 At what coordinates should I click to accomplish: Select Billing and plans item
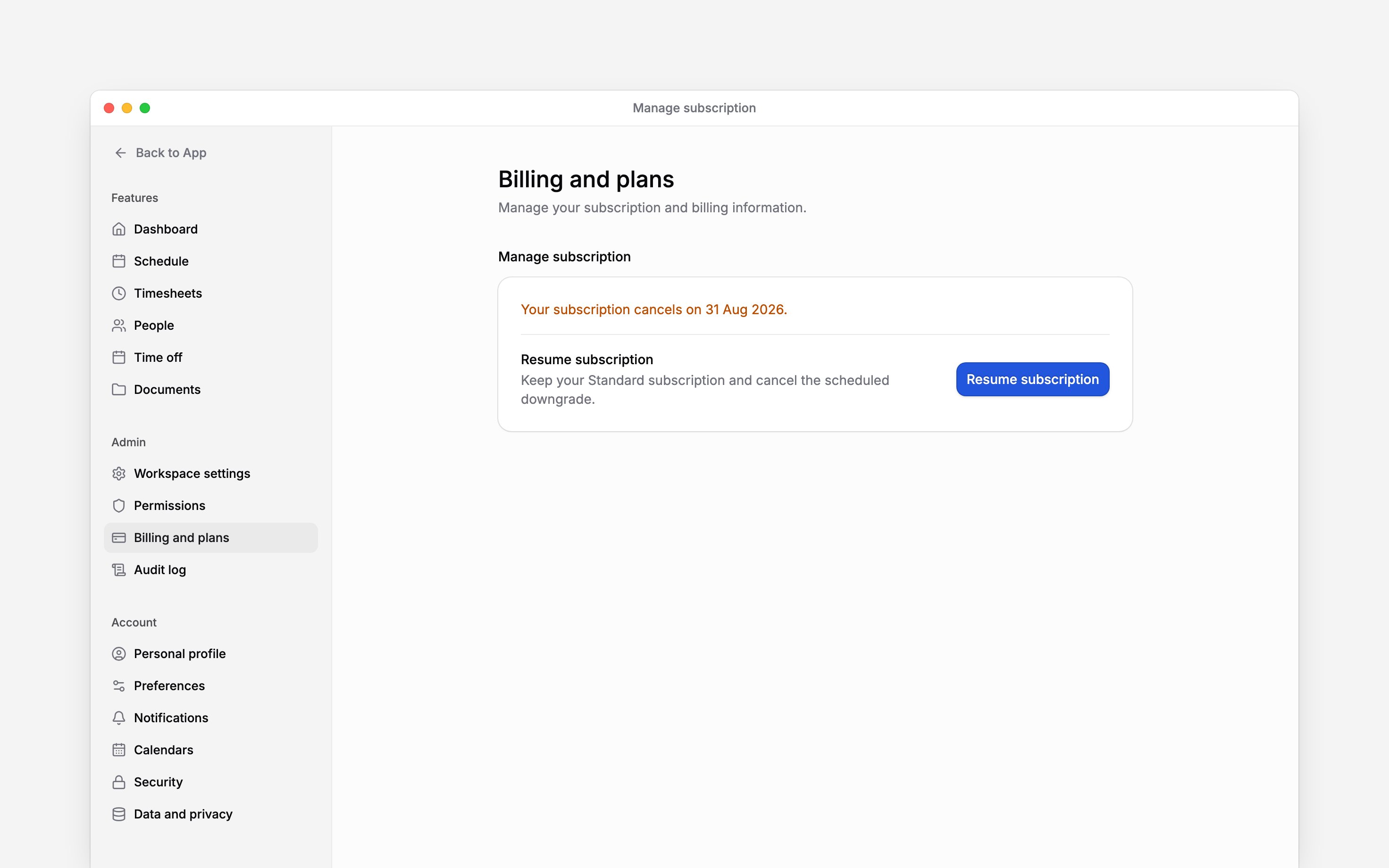click(x=210, y=538)
